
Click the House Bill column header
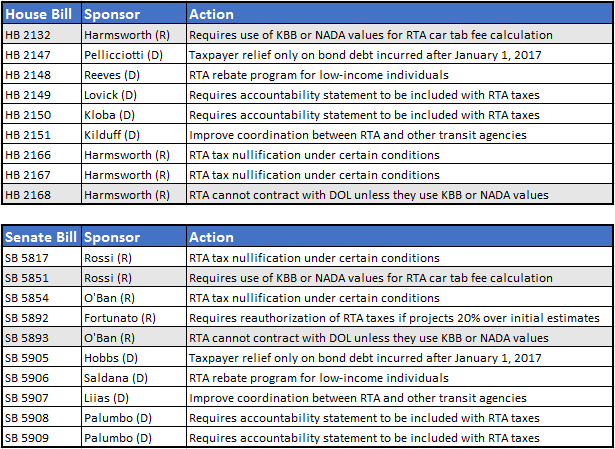(x=42, y=14)
